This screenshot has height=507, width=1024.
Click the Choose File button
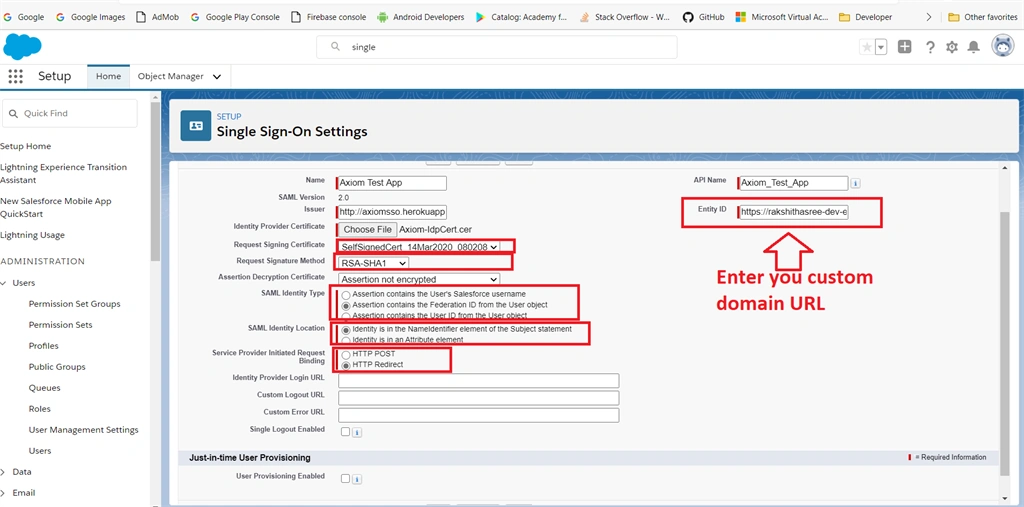pos(368,230)
